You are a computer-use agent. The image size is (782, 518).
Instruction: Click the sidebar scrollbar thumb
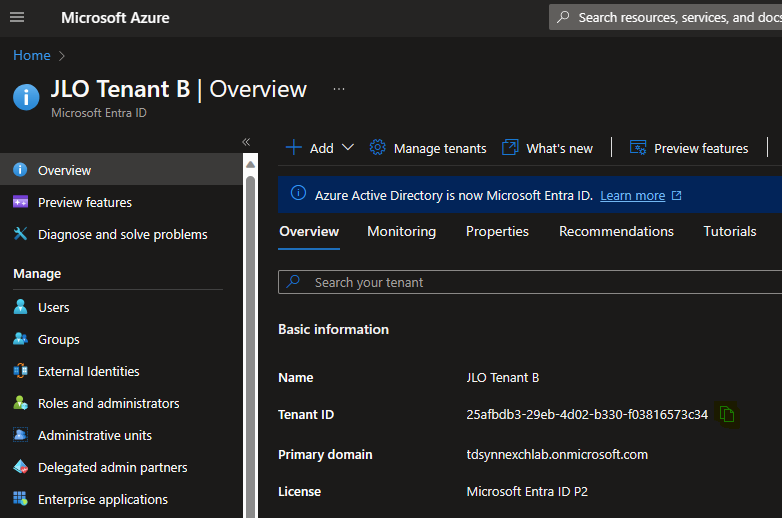pos(250,346)
